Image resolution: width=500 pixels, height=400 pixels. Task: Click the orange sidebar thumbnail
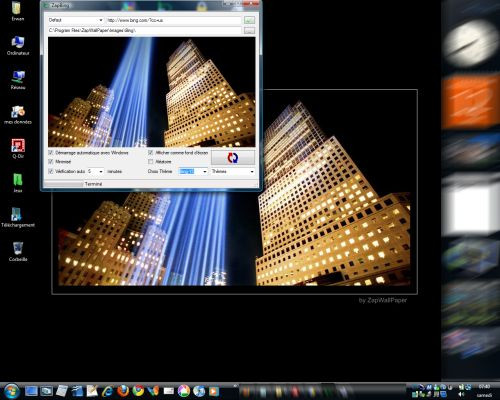coord(471,102)
